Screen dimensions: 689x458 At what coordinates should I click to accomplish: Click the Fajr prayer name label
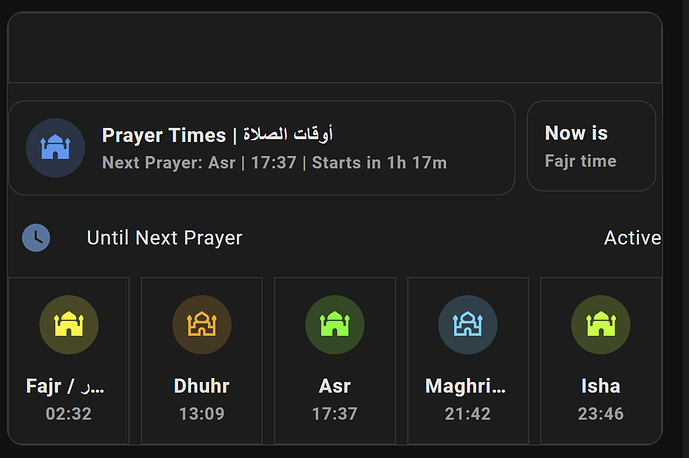(65, 386)
